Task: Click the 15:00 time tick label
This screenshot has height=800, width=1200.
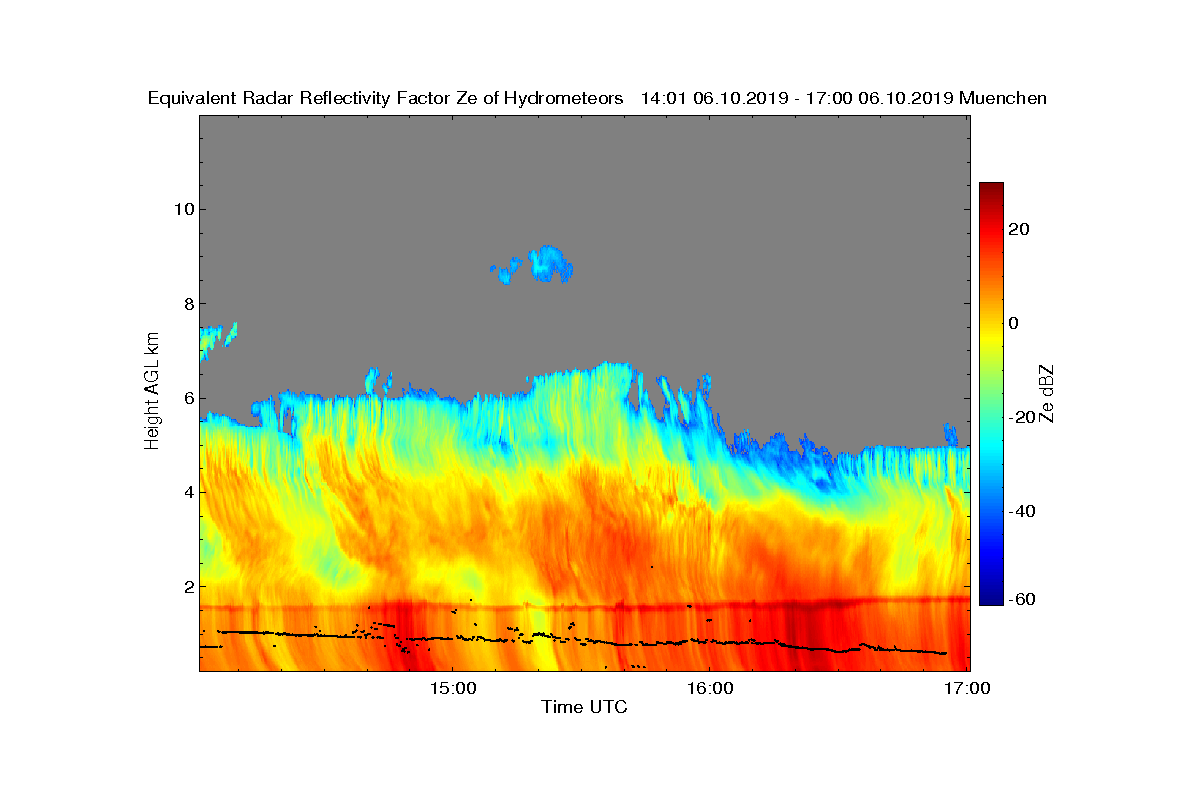Action: [x=451, y=688]
